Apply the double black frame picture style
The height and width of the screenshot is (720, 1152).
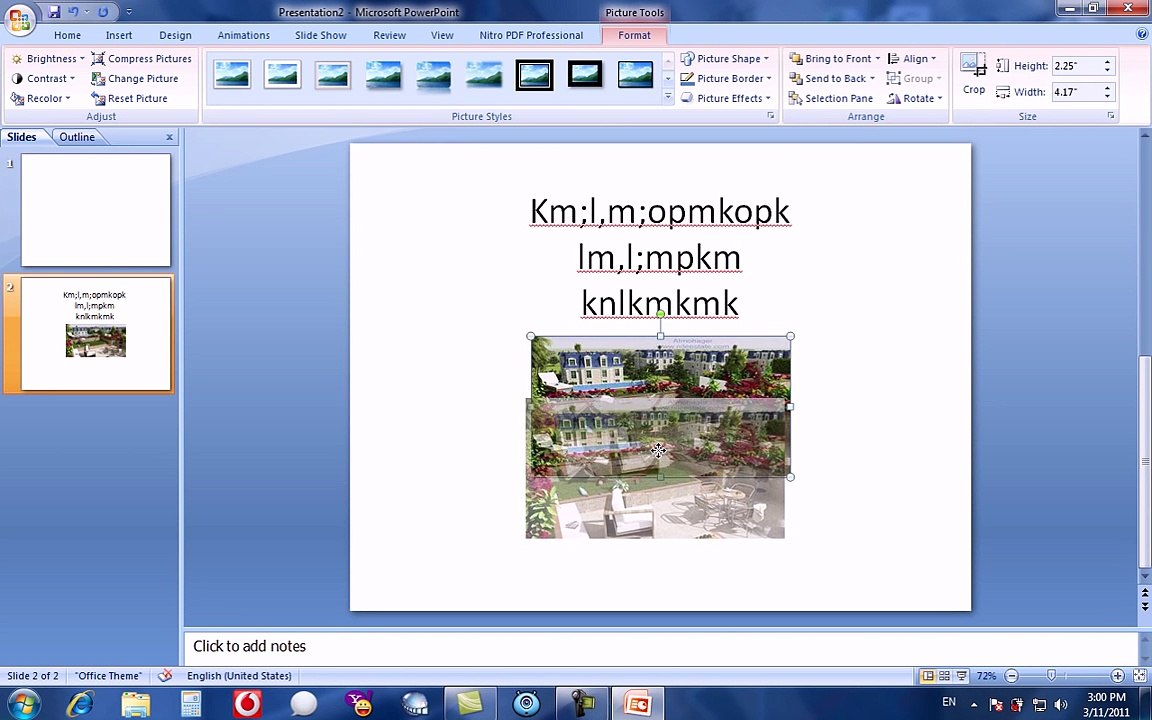534,75
